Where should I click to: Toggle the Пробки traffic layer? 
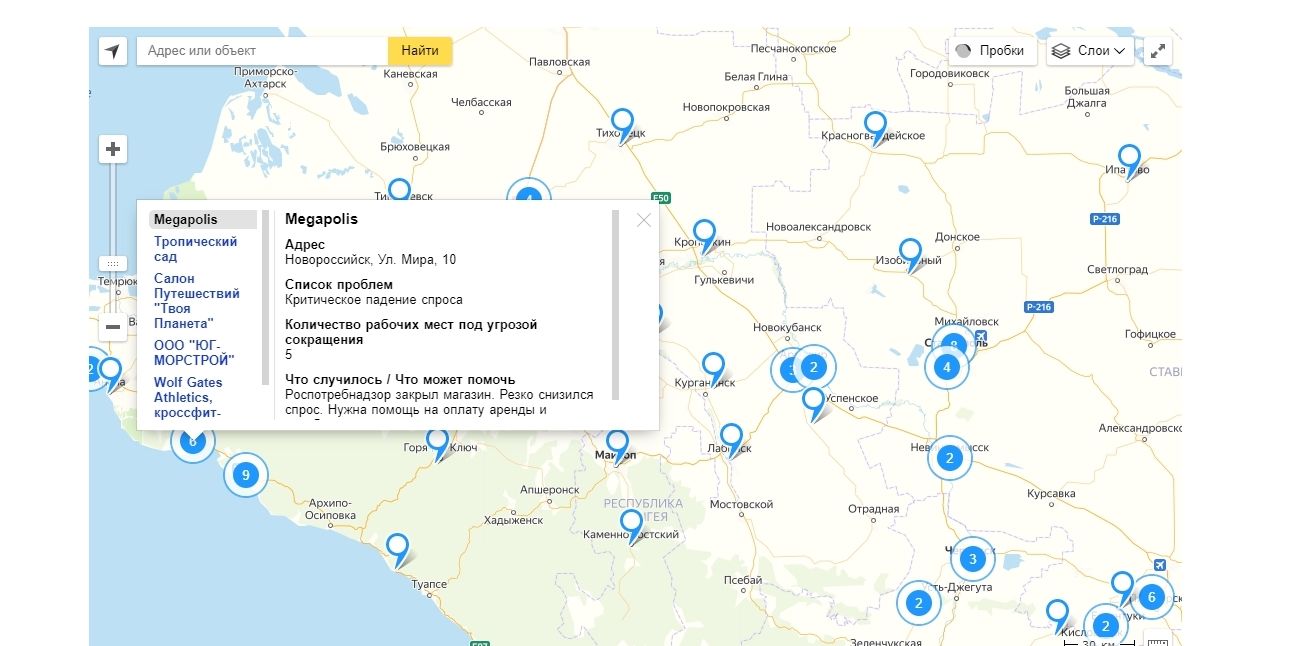coord(991,51)
